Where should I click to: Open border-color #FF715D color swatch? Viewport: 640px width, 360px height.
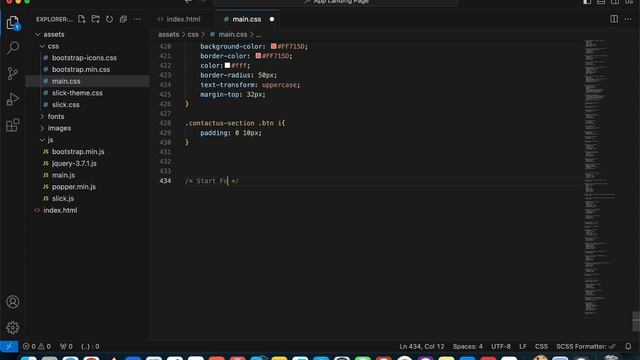coord(258,56)
